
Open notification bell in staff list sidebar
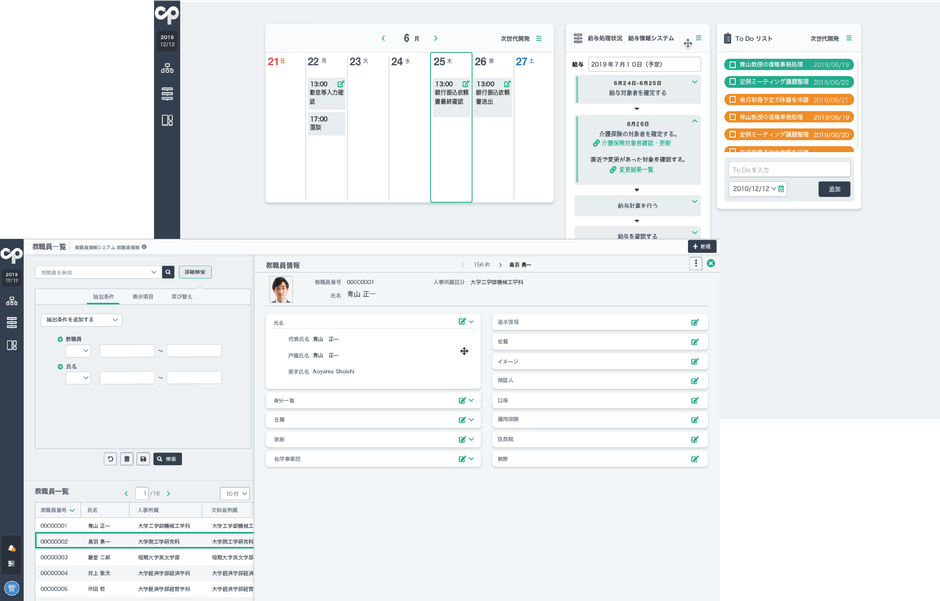11,548
